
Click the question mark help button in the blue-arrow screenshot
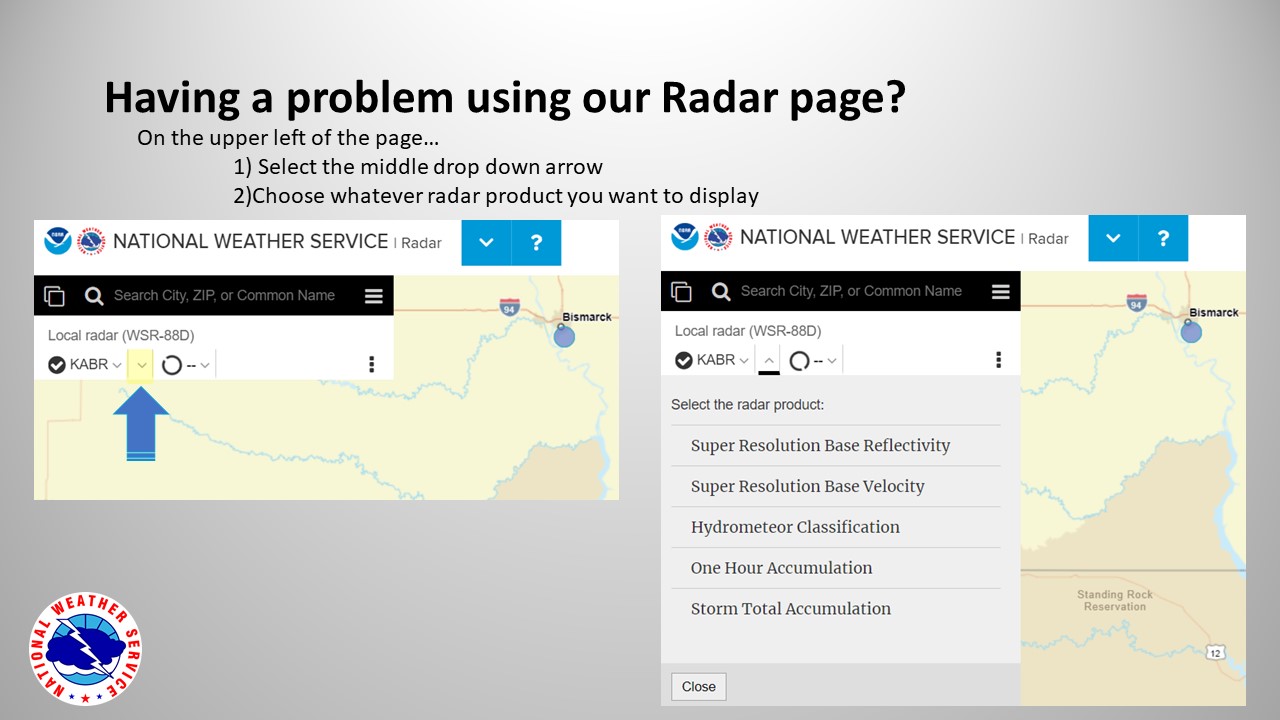click(x=536, y=243)
